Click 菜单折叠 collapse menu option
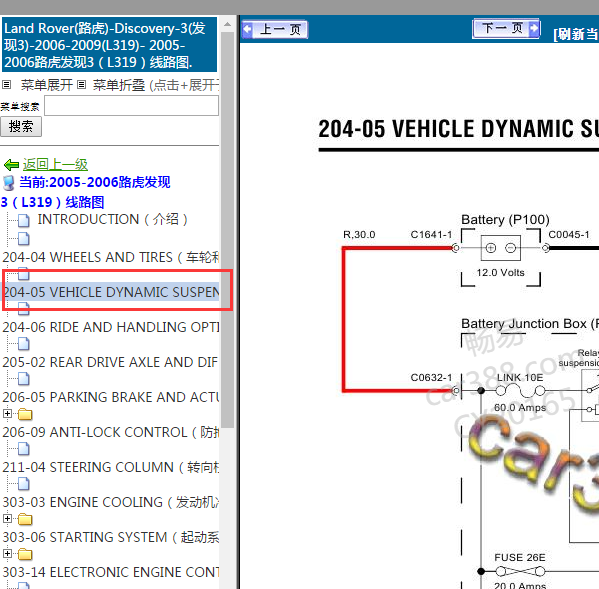 119,85
